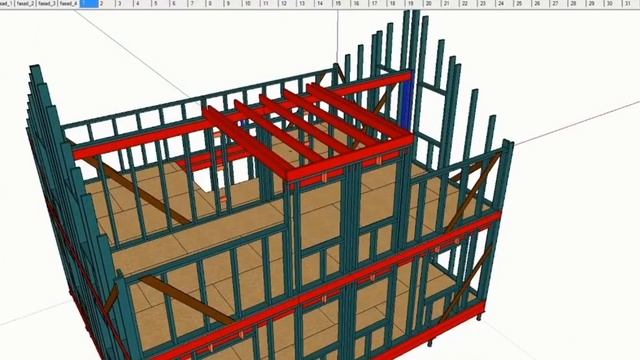
Task: Open scene tab 31
Action: click(631, 4)
